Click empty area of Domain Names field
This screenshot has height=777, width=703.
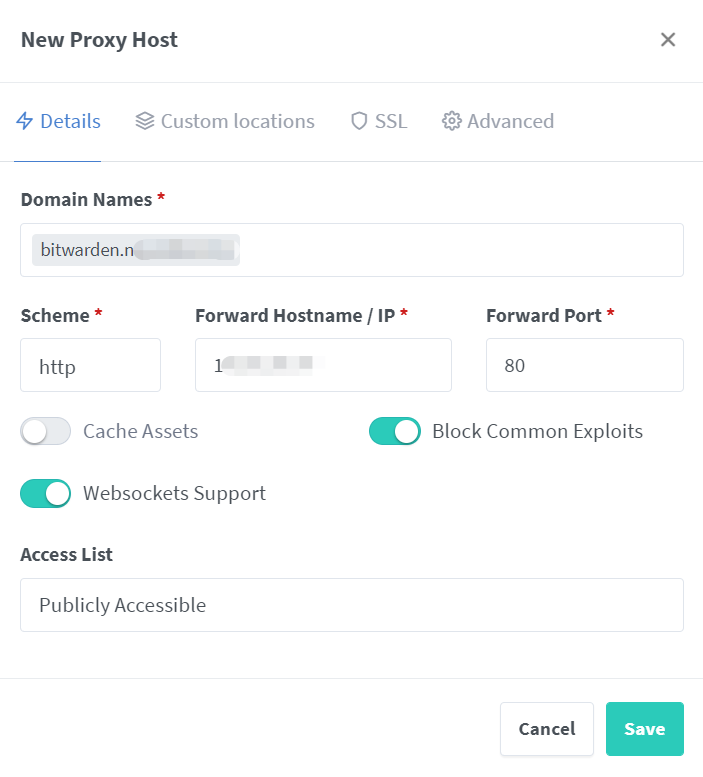point(461,250)
